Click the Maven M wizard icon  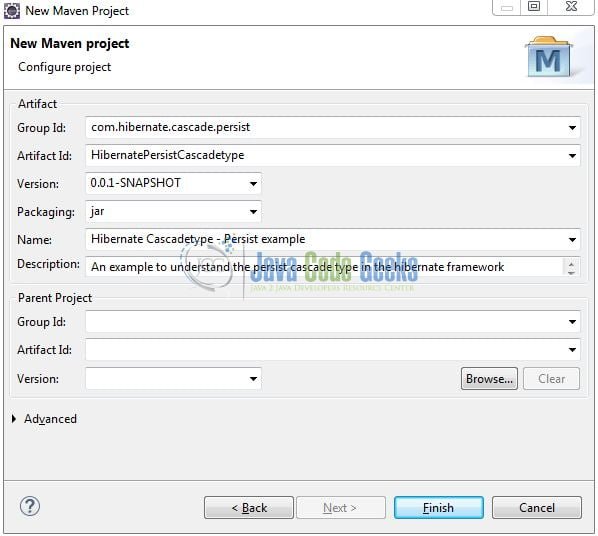tap(549, 56)
